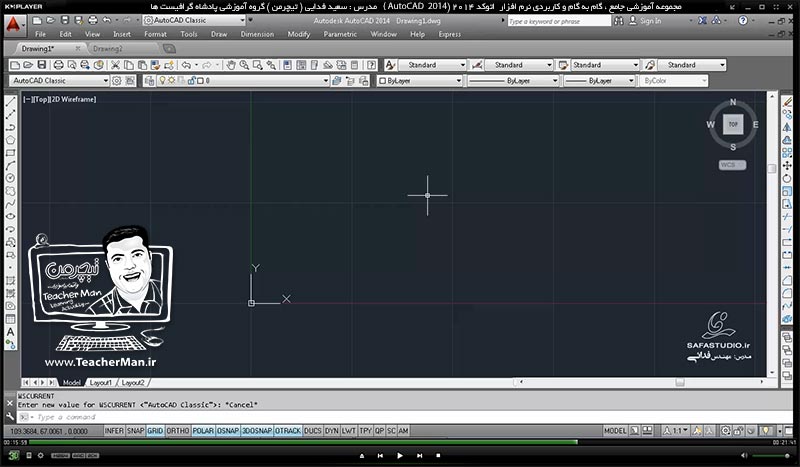Open the File menu

40,34
